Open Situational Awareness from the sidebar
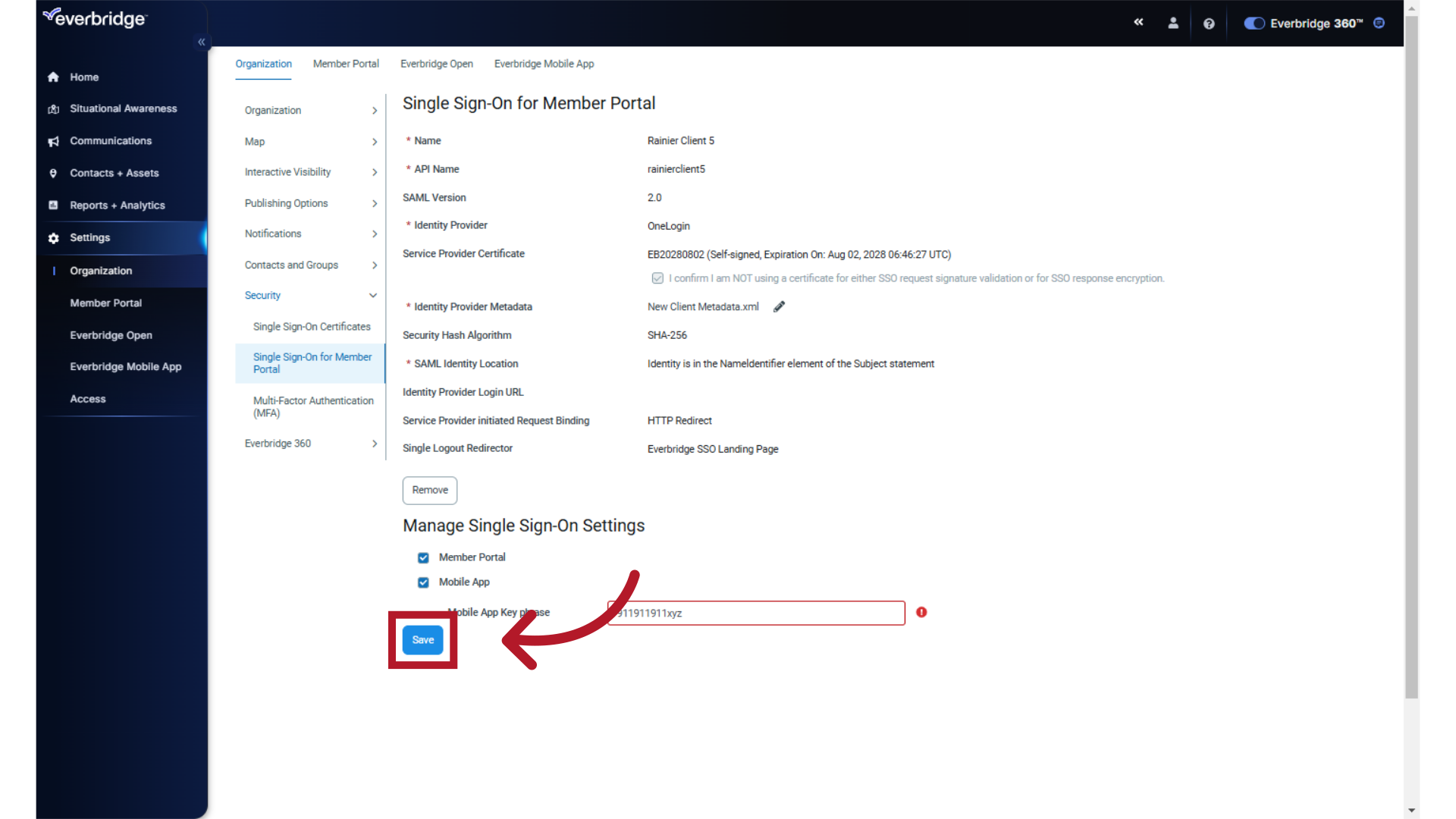1456x819 pixels. coord(53,108)
